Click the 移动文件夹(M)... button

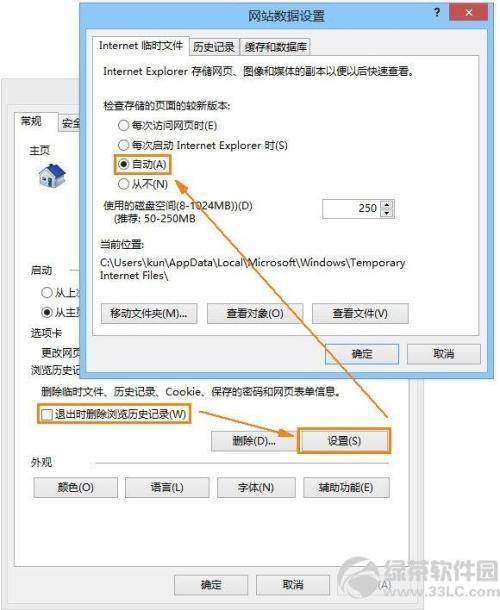tap(149, 314)
